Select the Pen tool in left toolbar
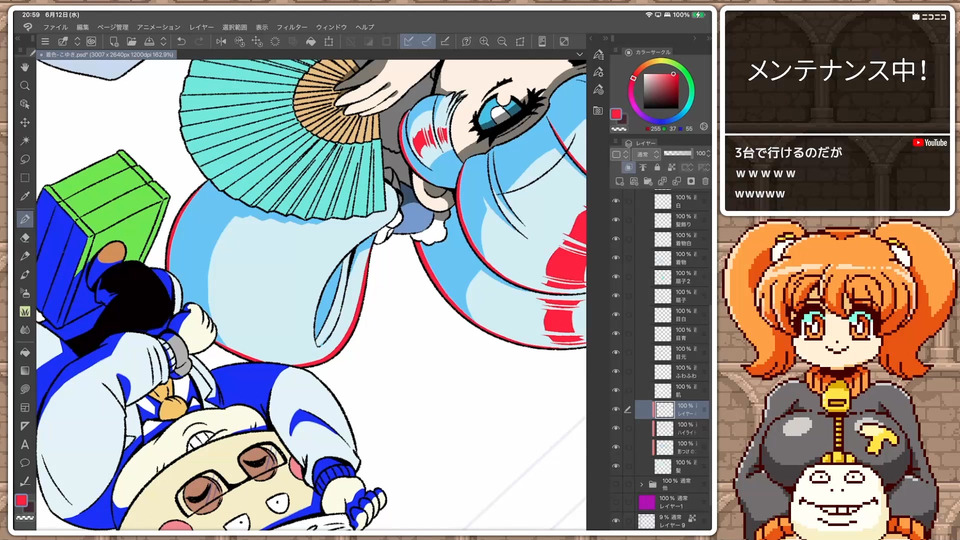 click(x=25, y=219)
